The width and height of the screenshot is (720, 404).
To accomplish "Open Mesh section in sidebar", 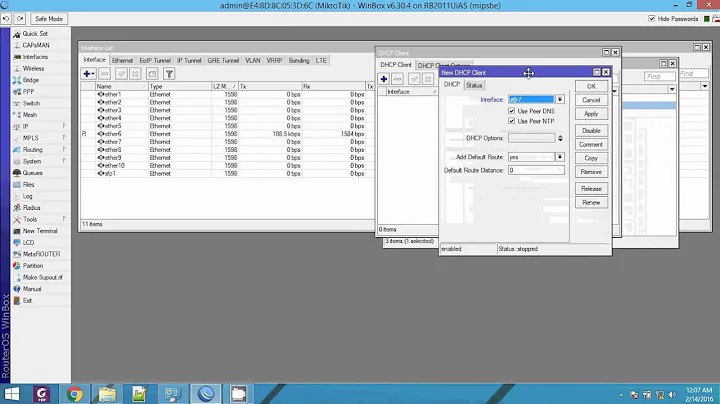I will point(30,115).
